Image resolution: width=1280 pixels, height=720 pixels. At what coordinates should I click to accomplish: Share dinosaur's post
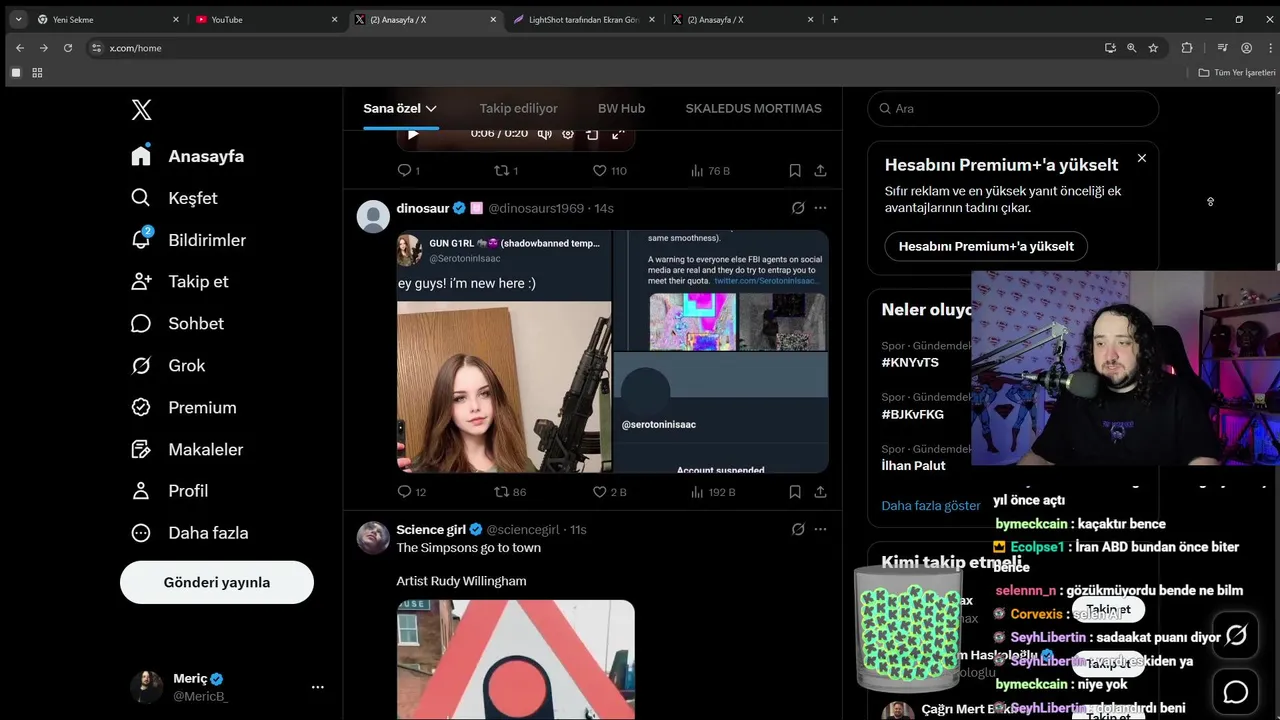pyautogui.click(x=820, y=492)
